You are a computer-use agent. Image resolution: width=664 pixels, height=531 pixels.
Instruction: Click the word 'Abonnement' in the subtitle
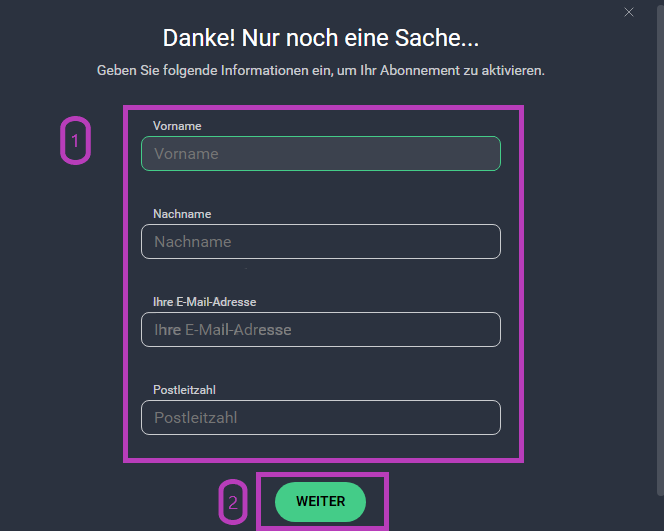click(419, 70)
